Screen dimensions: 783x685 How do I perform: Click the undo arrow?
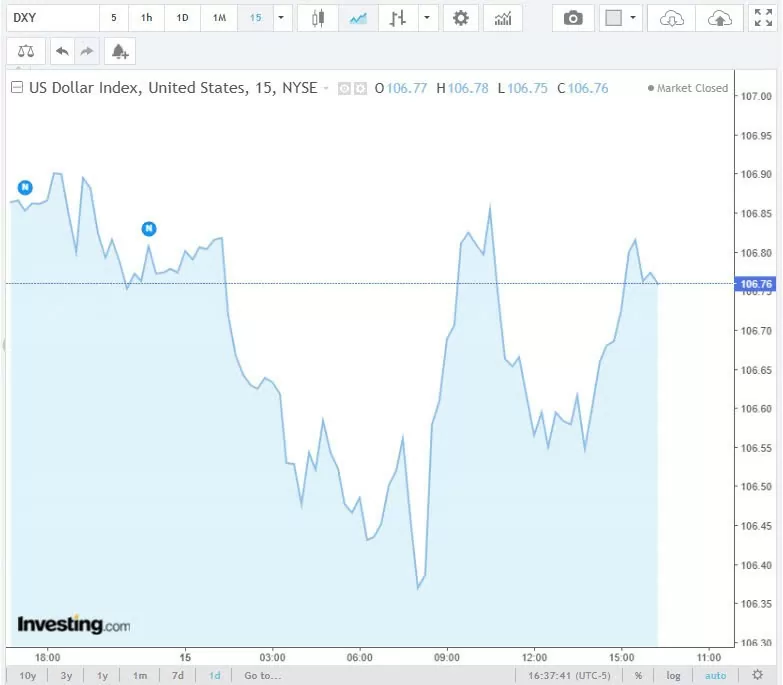click(x=62, y=51)
